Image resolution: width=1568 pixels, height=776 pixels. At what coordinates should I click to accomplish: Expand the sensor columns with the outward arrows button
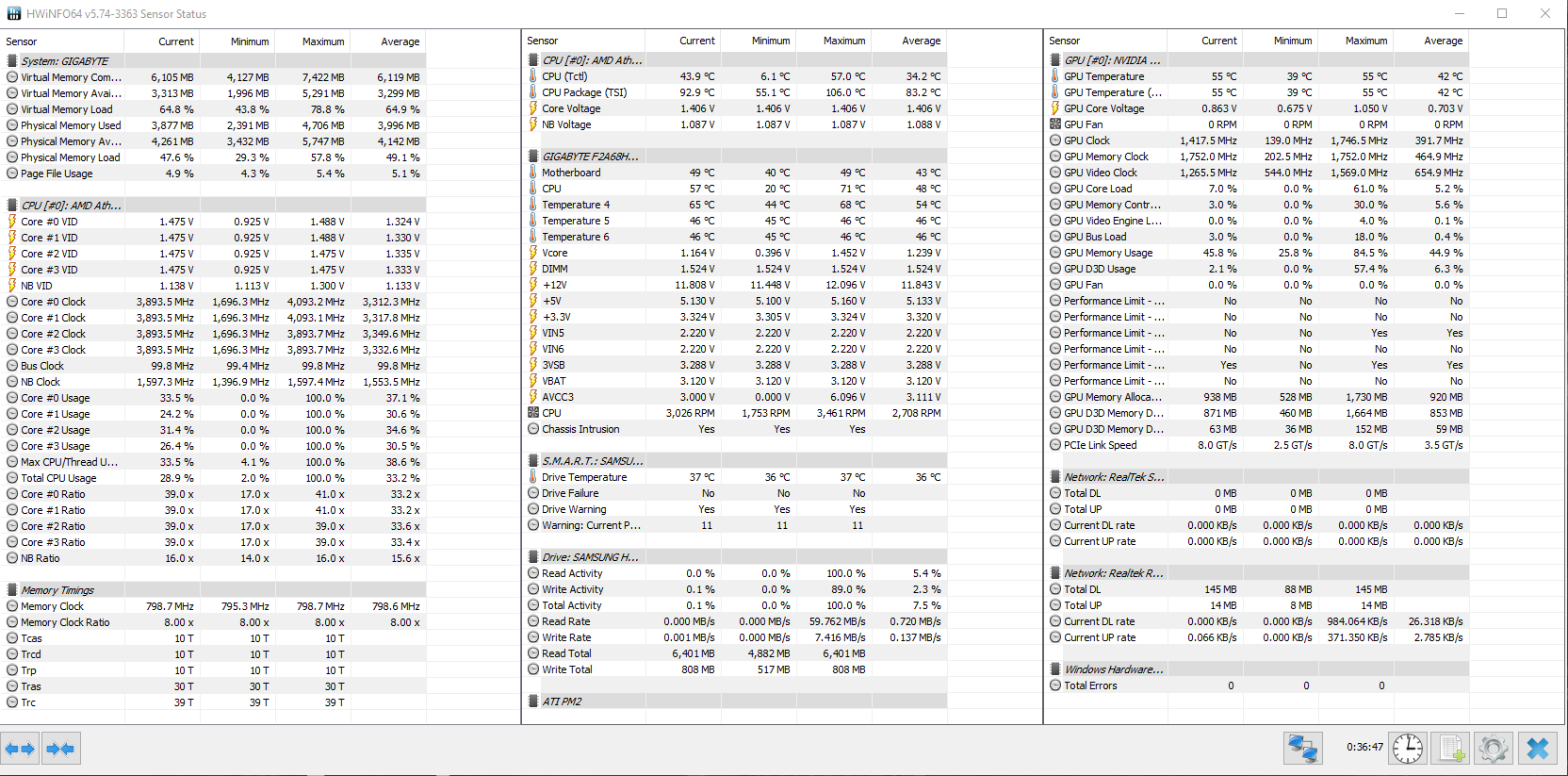20,750
